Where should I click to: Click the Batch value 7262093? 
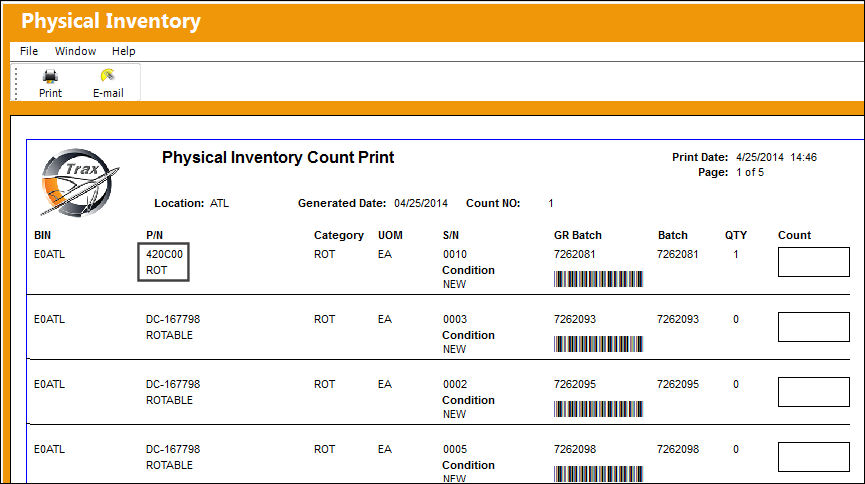click(x=677, y=320)
